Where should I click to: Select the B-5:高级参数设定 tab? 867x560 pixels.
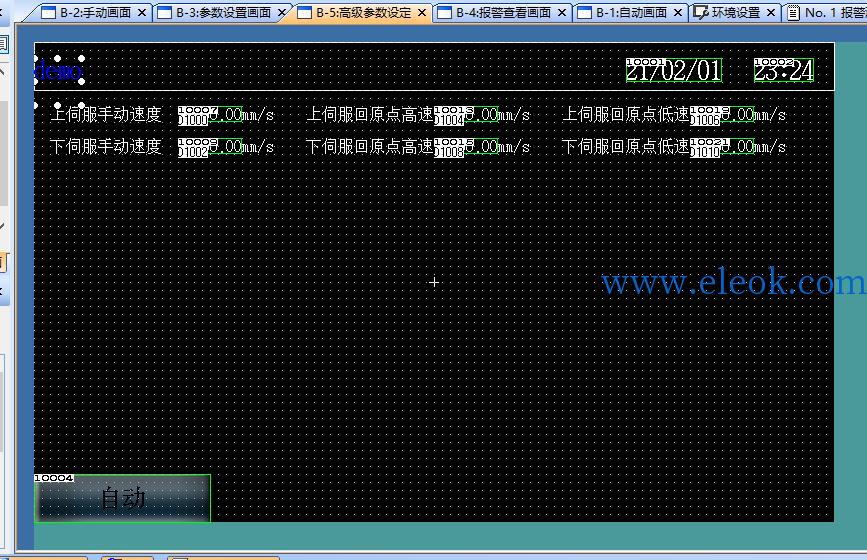click(364, 12)
